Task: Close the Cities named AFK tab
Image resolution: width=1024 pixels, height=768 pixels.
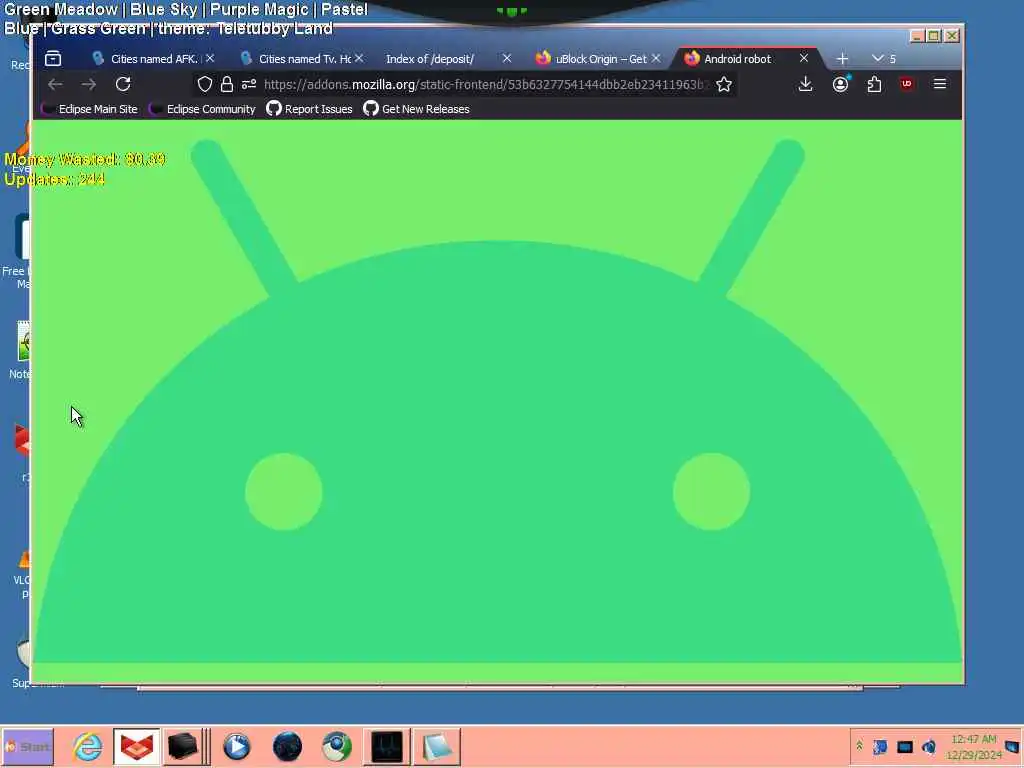Action: [x=210, y=58]
